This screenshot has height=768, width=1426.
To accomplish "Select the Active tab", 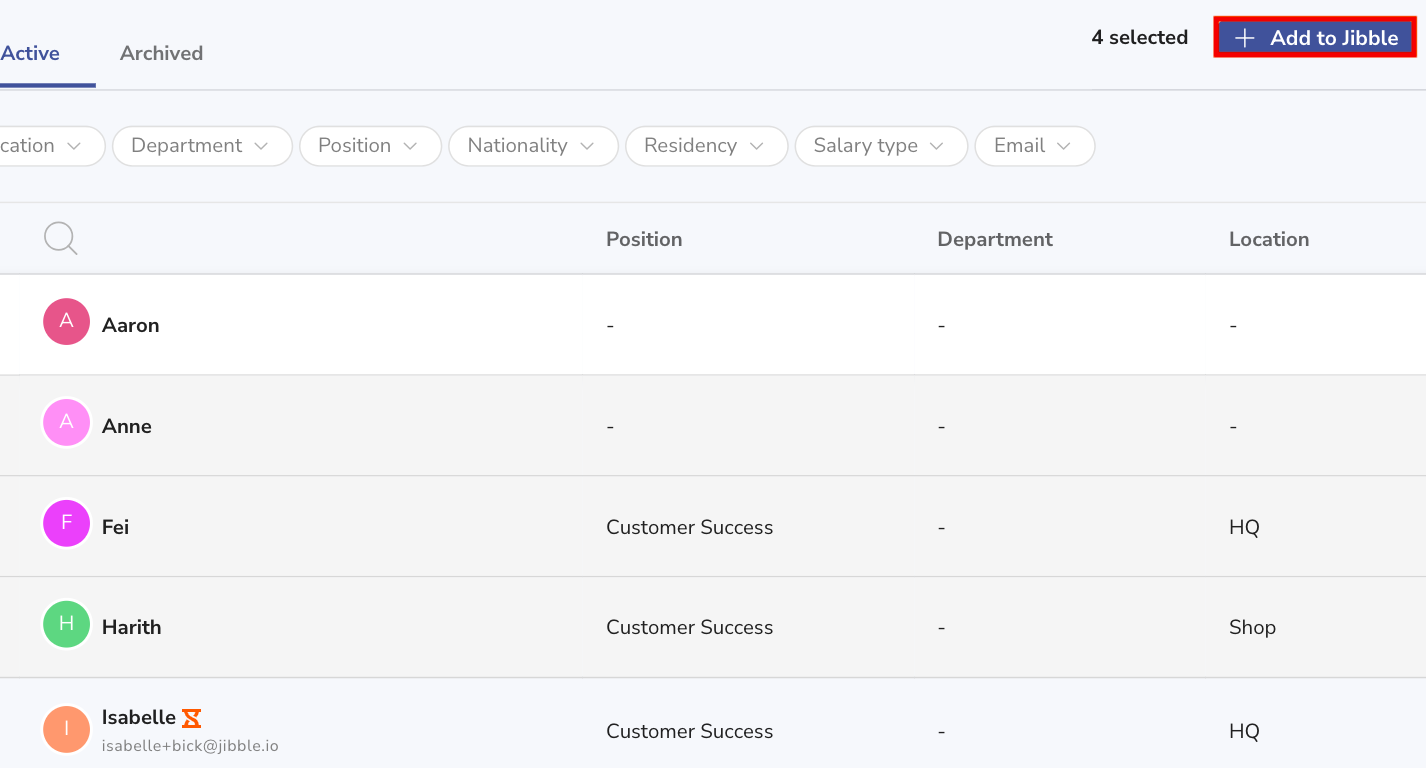I will tap(30, 53).
